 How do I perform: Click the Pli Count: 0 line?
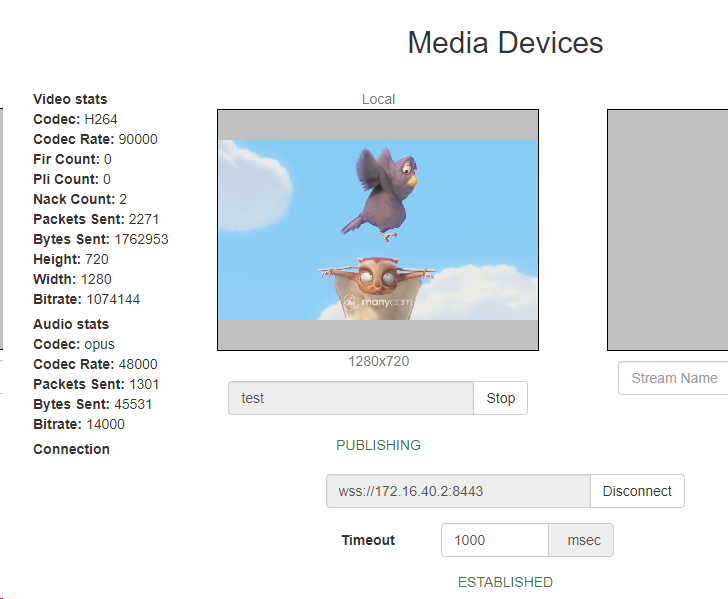pos(72,179)
